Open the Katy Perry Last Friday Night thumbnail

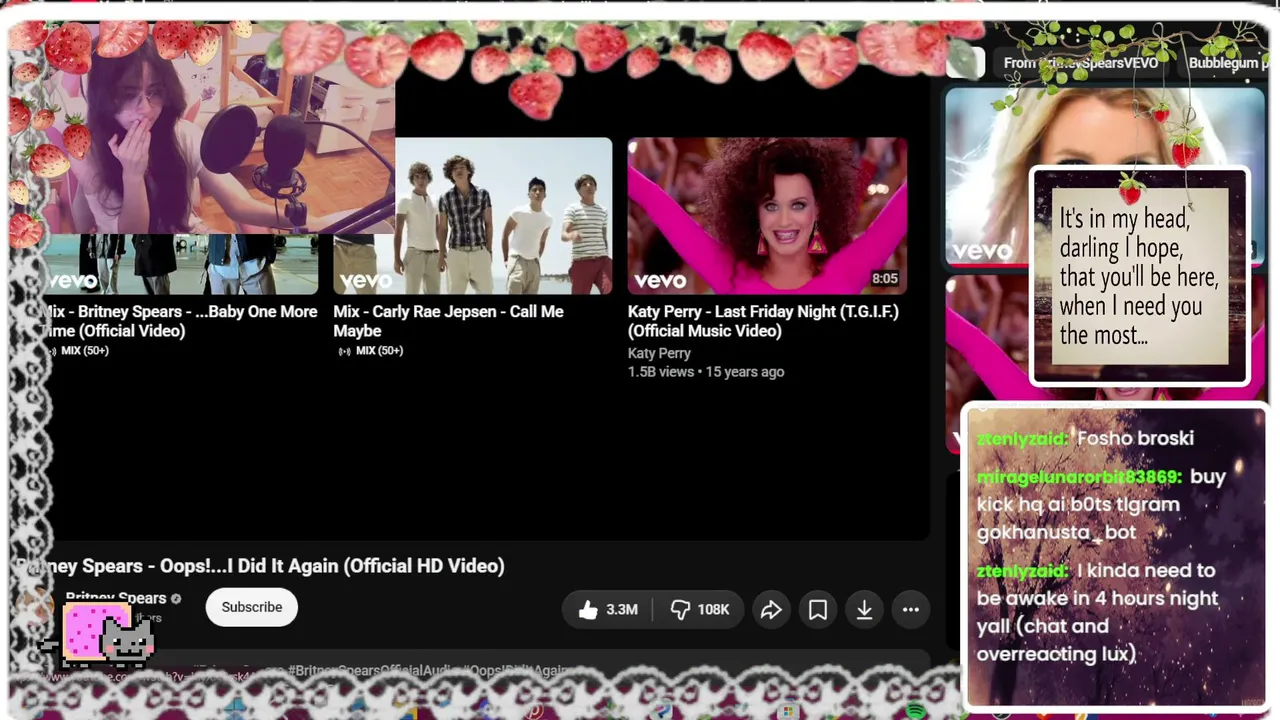767,215
